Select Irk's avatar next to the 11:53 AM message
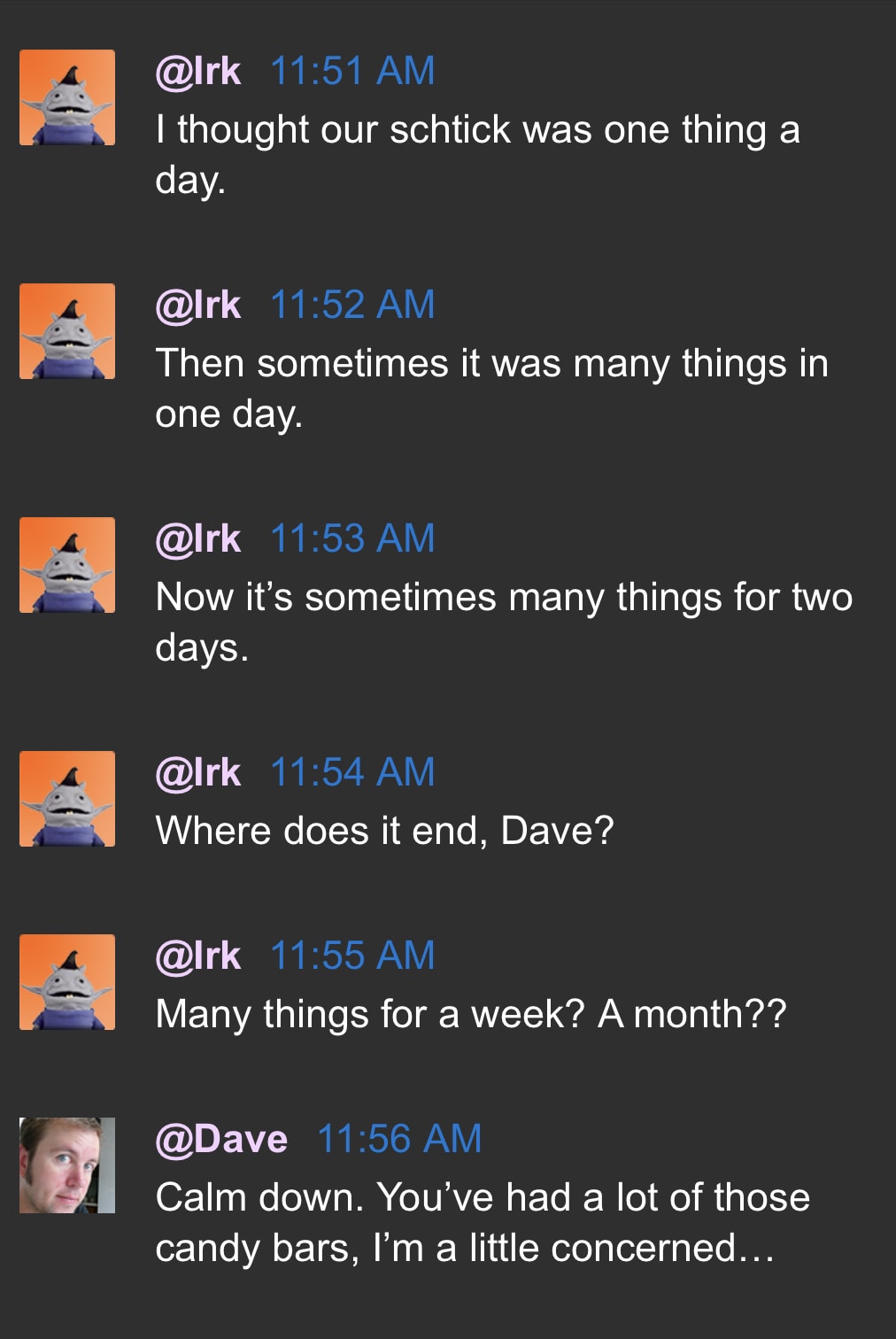 pos(67,565)
